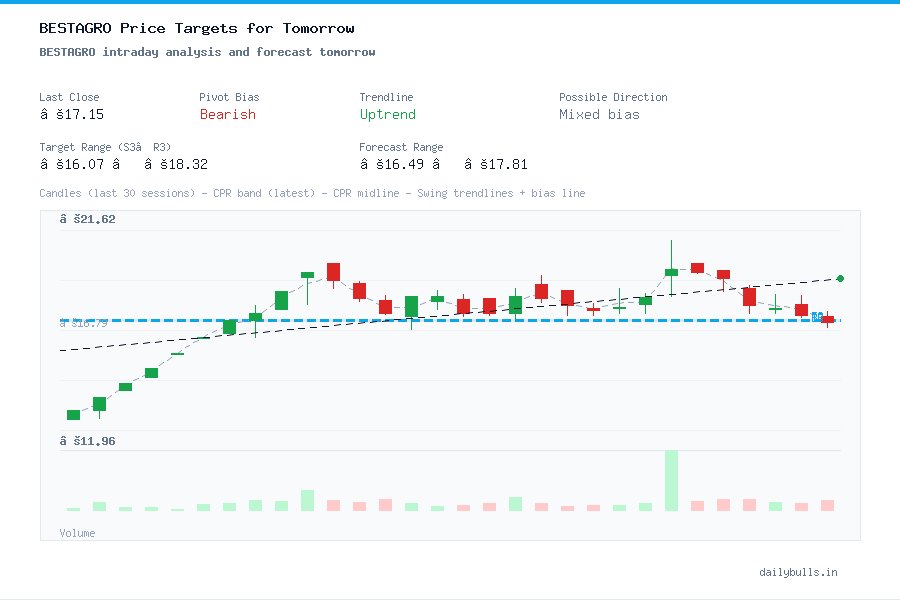Open the dailybulls.in link
The image size is (900, 600).
click(798, 572)
